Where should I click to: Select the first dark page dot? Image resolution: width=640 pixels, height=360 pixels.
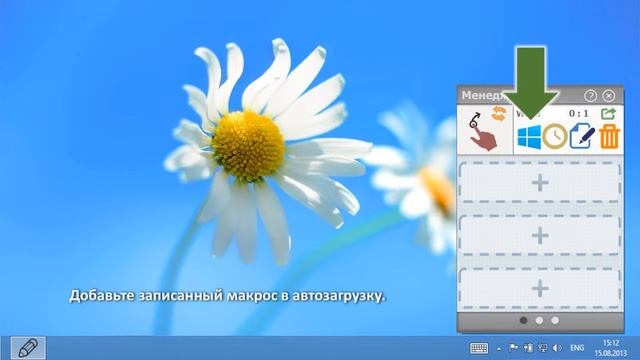(523, 320)
